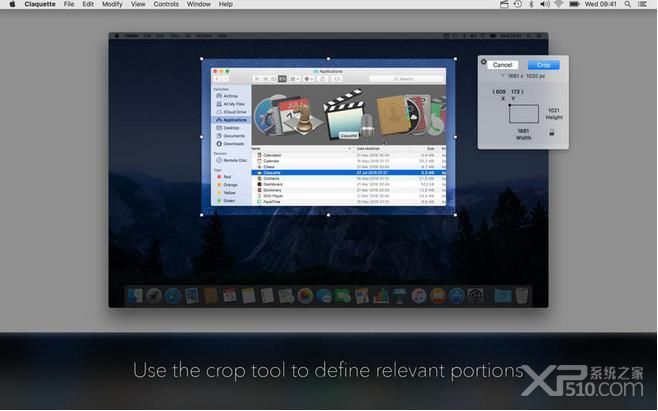Click the left-middle crop handle
Screen dimensions: 658x411
coord(202,137)
